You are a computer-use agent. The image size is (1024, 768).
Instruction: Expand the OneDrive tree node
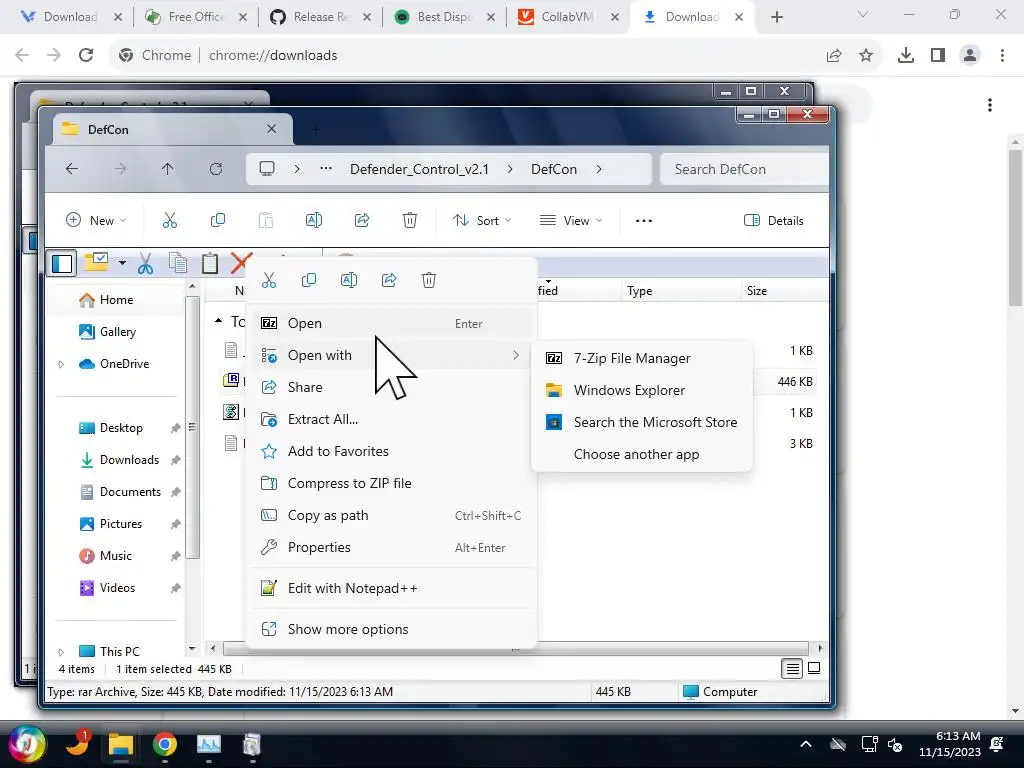[61, 364]
